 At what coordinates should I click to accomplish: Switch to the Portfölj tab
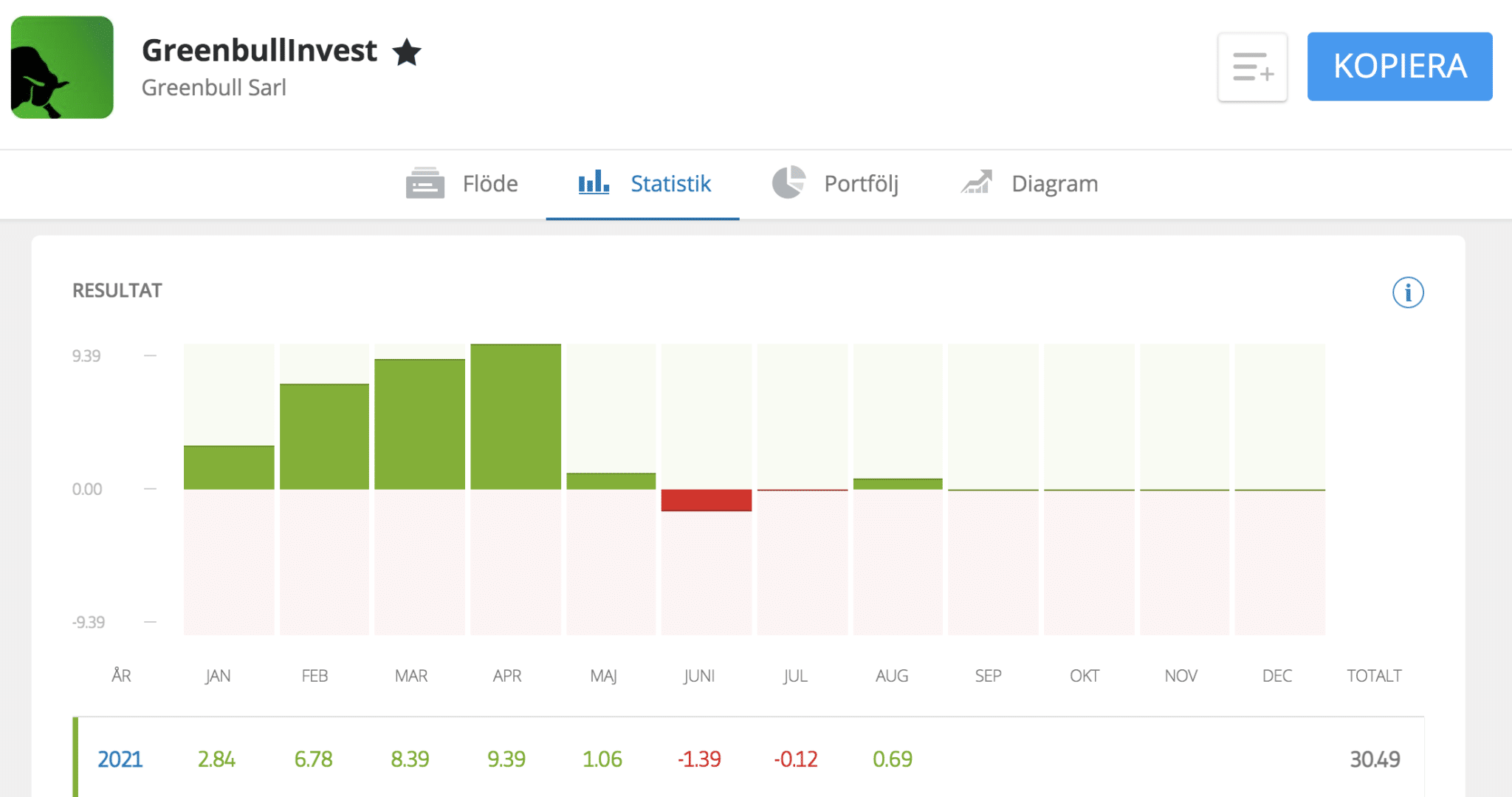pos(861,183)
